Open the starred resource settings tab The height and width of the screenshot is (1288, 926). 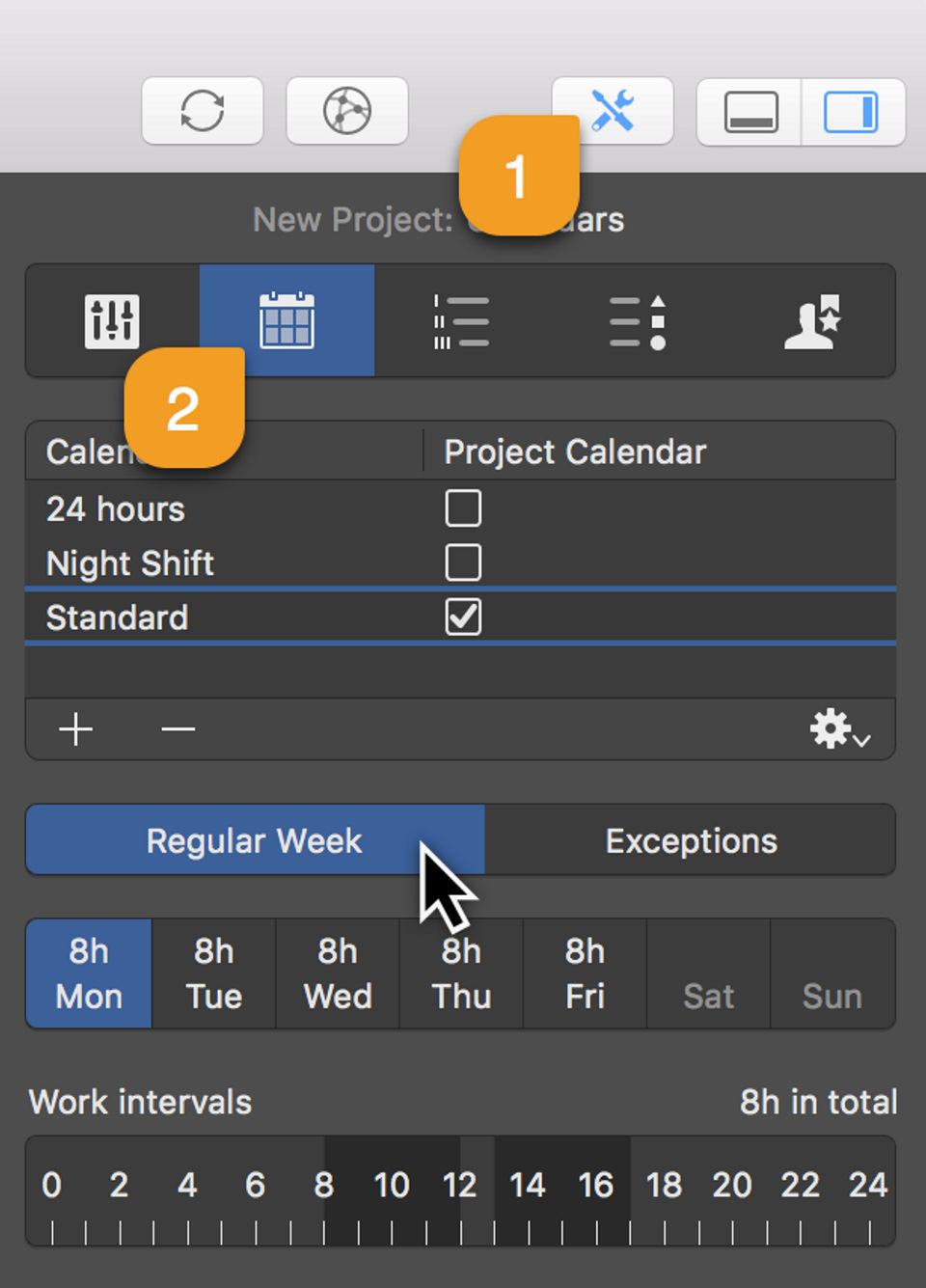[x=811, y=321]
